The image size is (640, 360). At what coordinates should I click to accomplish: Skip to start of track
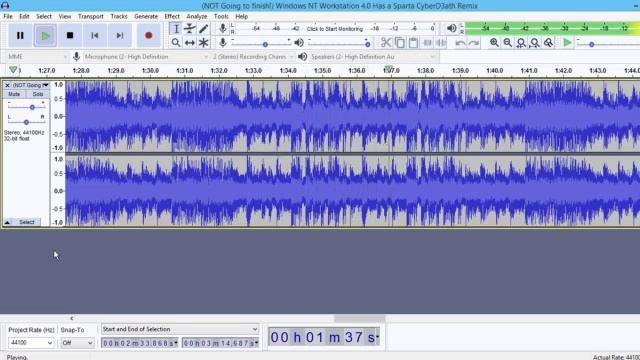95,36
